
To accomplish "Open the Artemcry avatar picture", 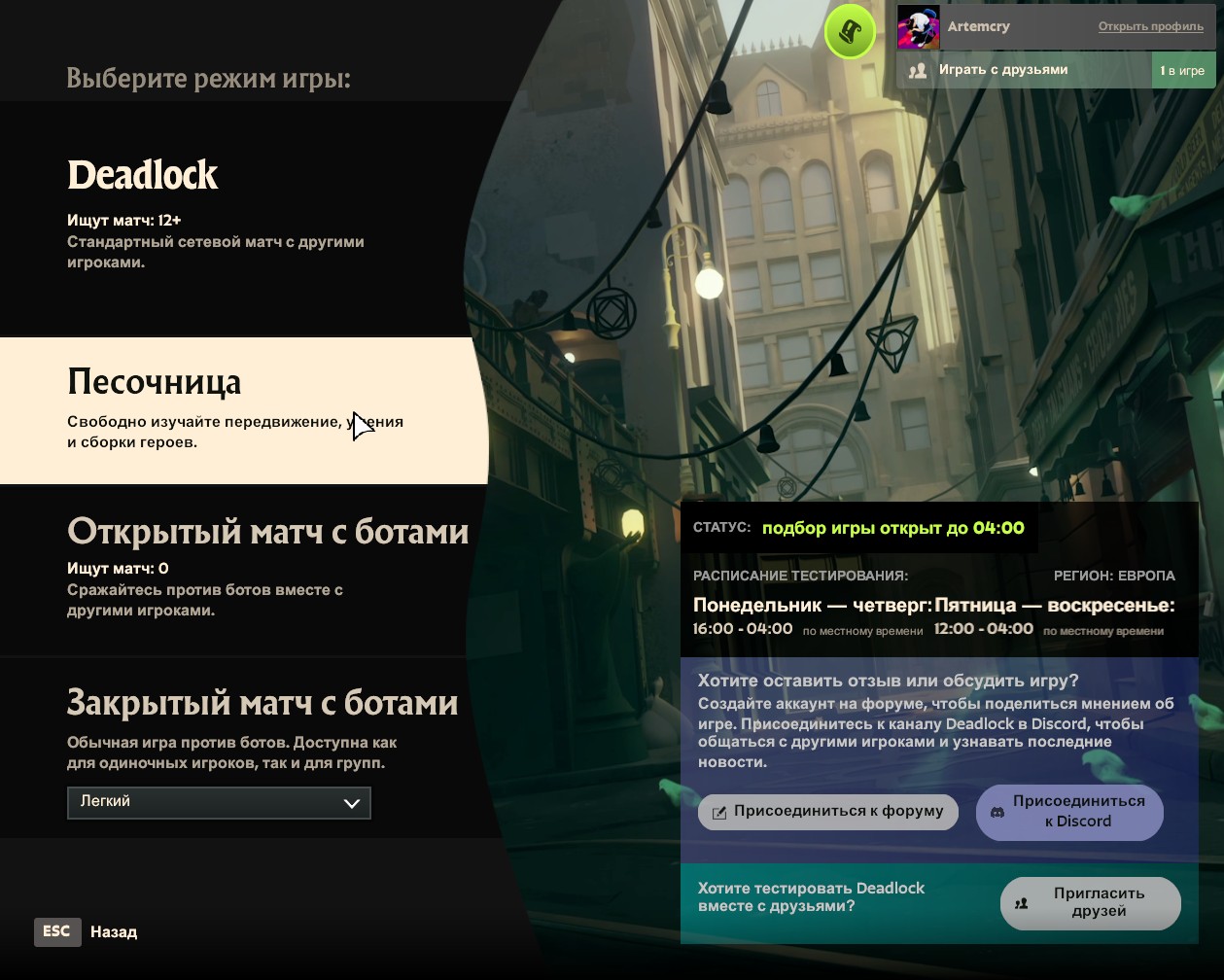I will [918, 27].
